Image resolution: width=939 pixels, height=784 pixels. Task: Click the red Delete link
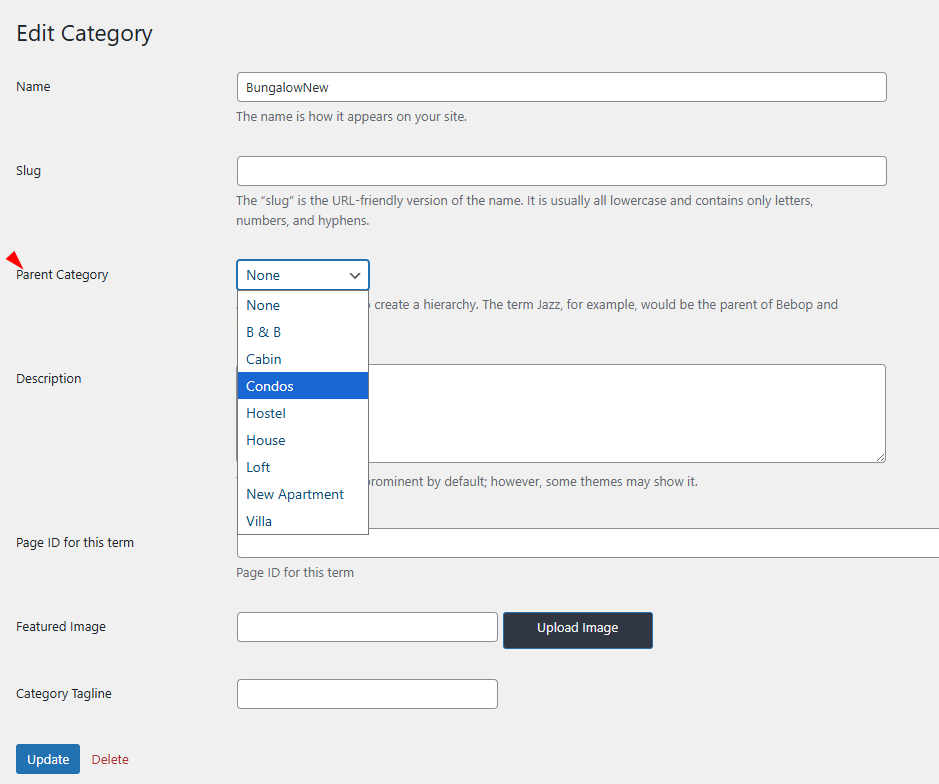coord(110,759)
